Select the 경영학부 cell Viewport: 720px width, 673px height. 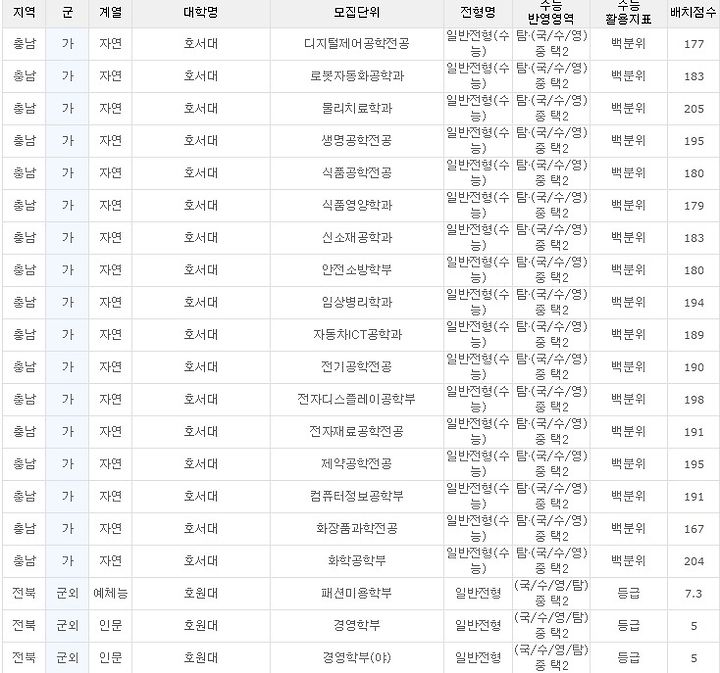[357, 626]
